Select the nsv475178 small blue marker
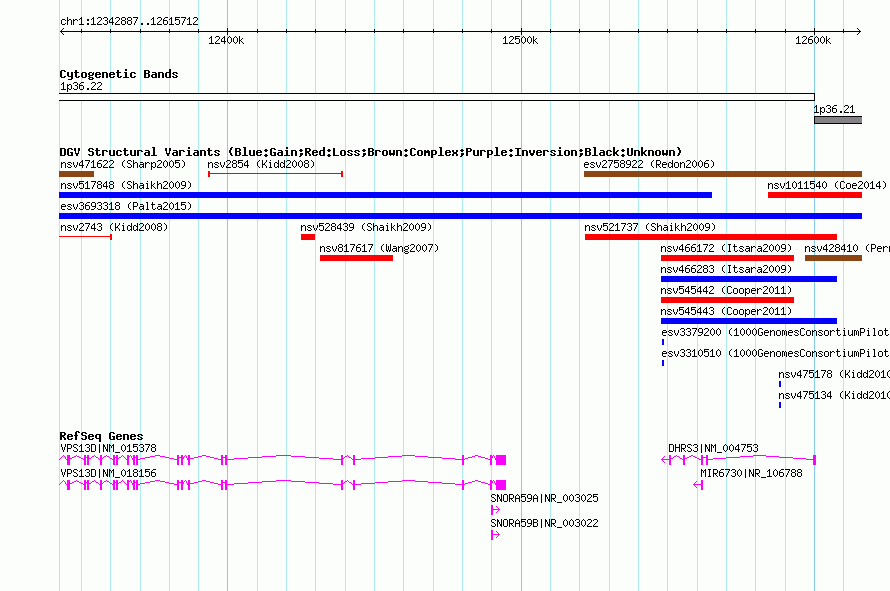 pos(780,384)
